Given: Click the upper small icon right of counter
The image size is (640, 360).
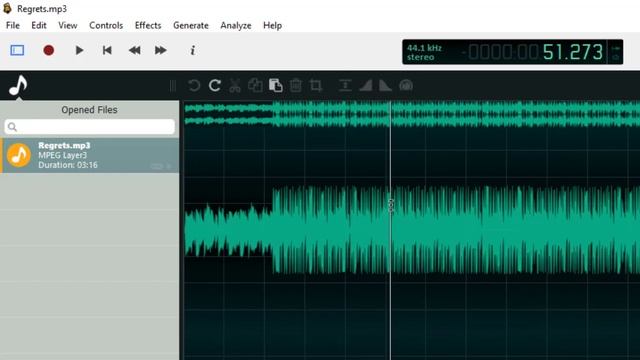Looking at the screenshot, I should (616, 48).
